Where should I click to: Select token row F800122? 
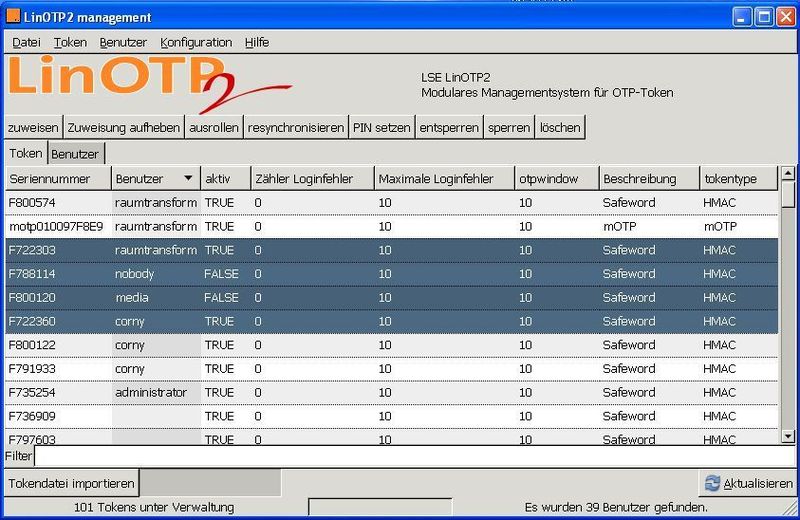(392, 345)
